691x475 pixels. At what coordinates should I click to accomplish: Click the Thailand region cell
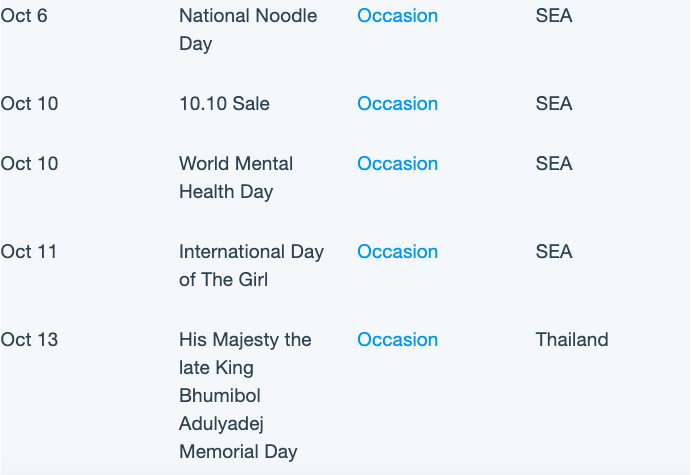572,340
